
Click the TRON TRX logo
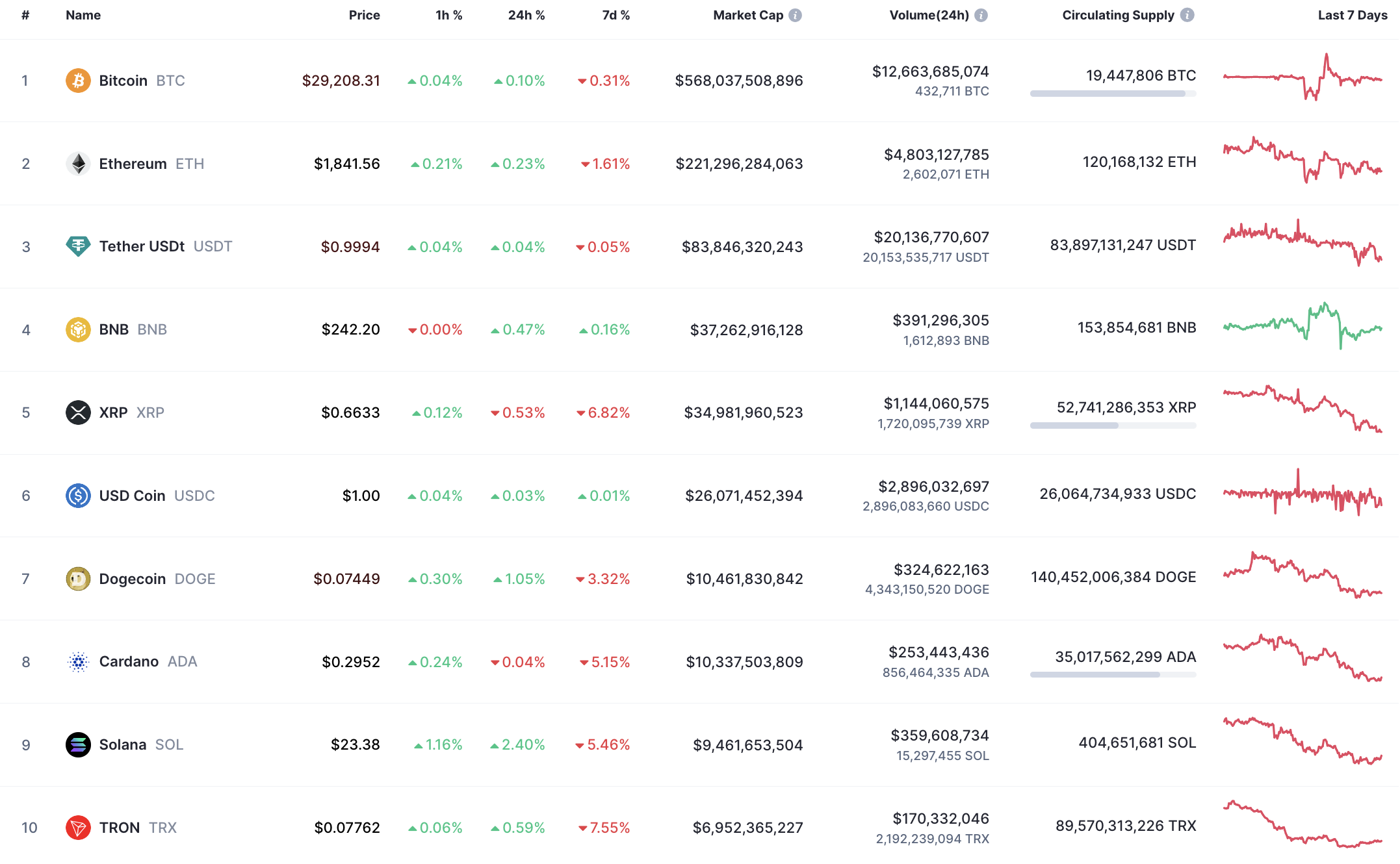point(78,827)
